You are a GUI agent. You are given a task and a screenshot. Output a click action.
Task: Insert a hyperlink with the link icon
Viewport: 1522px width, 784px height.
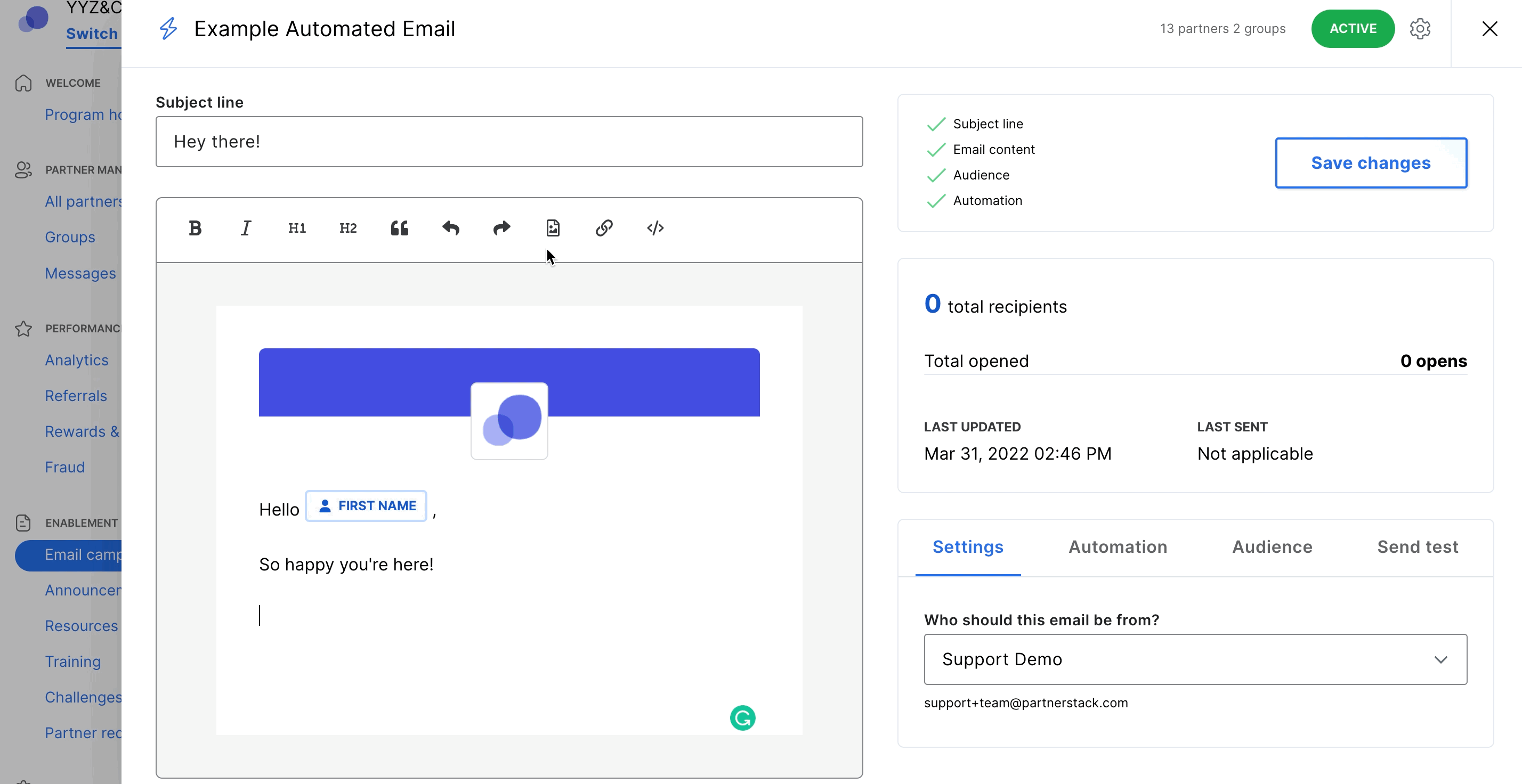(x=604, y=228)
